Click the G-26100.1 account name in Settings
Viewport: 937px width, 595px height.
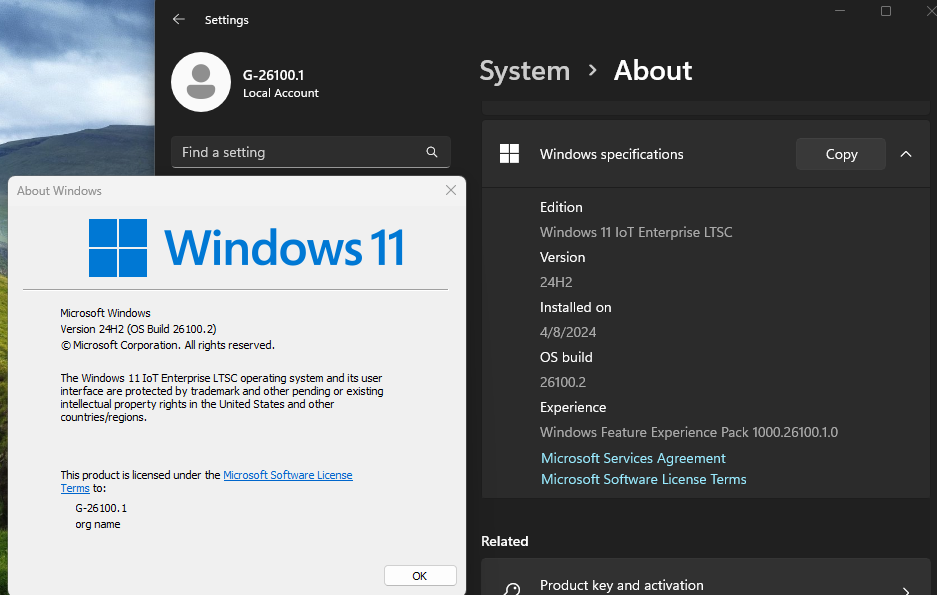(x=273, y=75)
